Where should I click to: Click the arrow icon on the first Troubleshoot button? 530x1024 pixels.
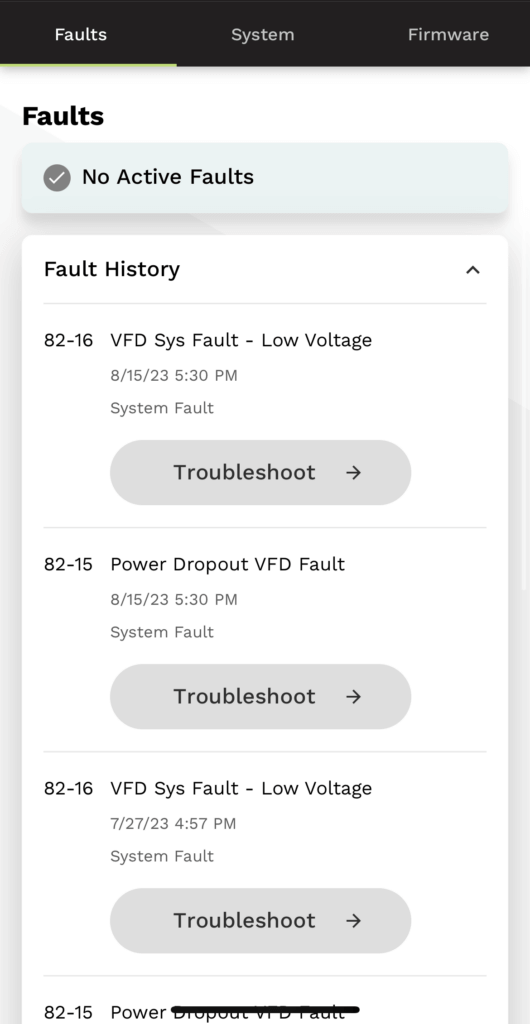coord(354,473)
